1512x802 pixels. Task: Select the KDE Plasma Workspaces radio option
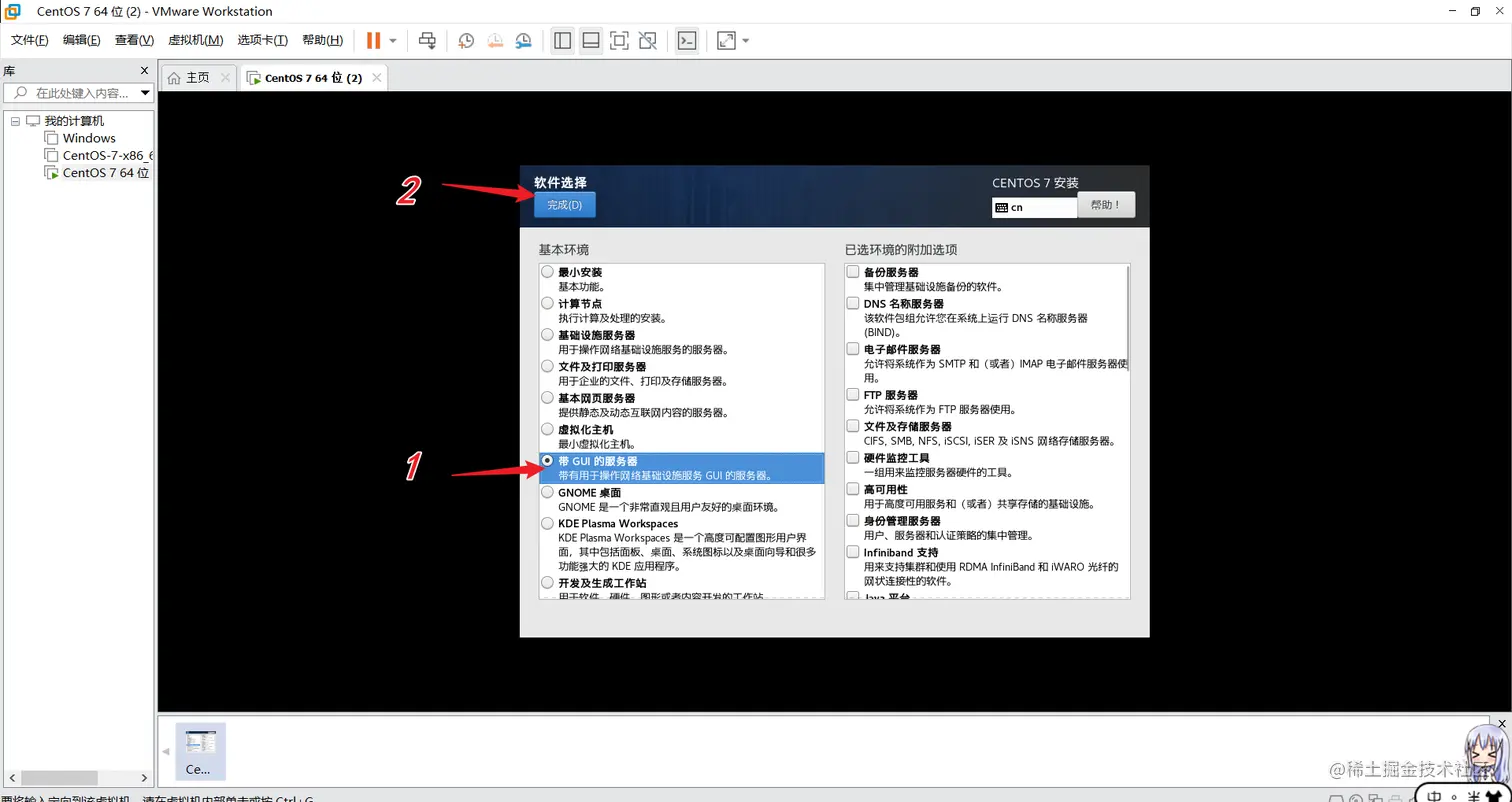coord(547,523)
